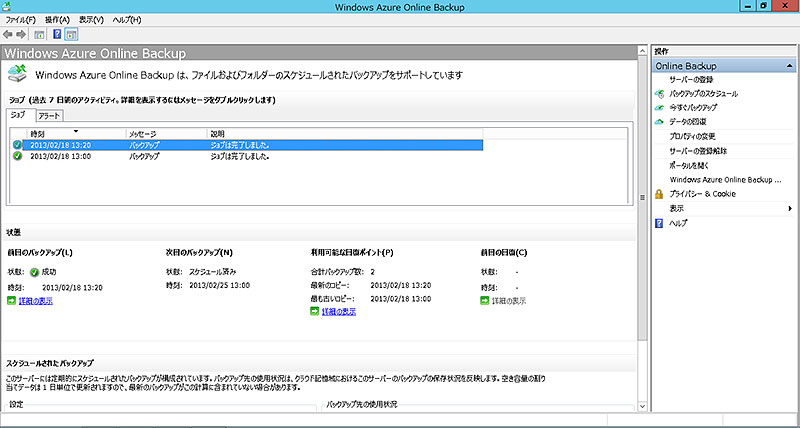This screenshot has height=428, width=800.
Task: Open the ファイル(F) menu
Action: (x=20, y=19)
